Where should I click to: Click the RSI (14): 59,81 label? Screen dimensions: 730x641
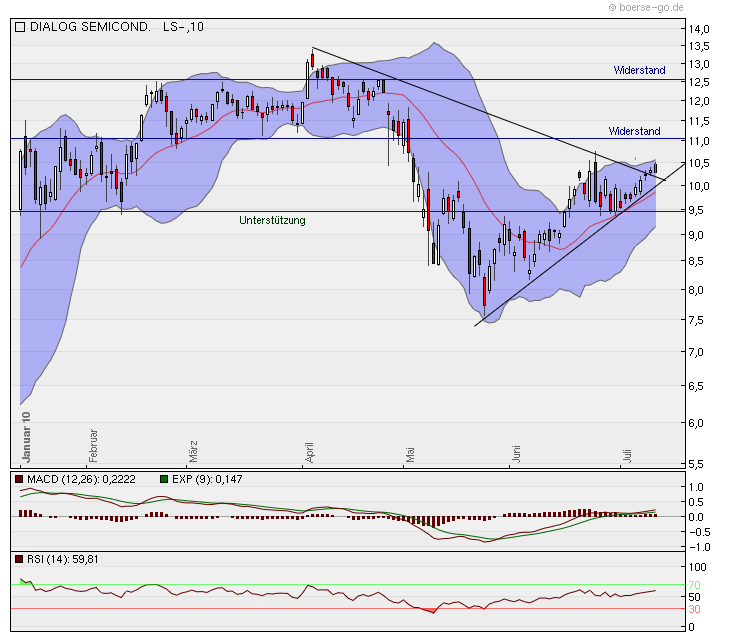[63, 559]
